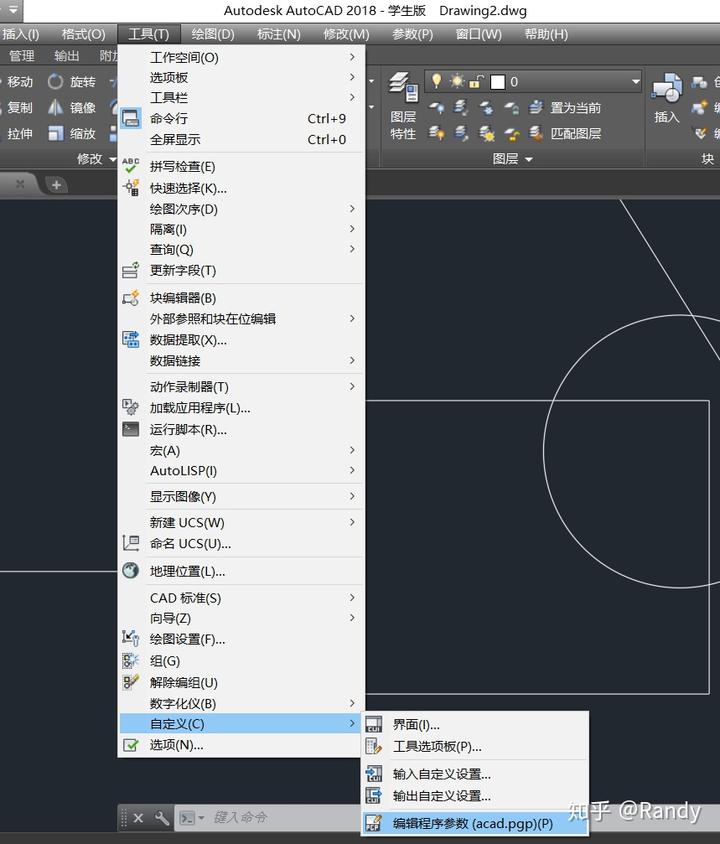Toggle layer on/off lightbulb icon

pos(436,81)
